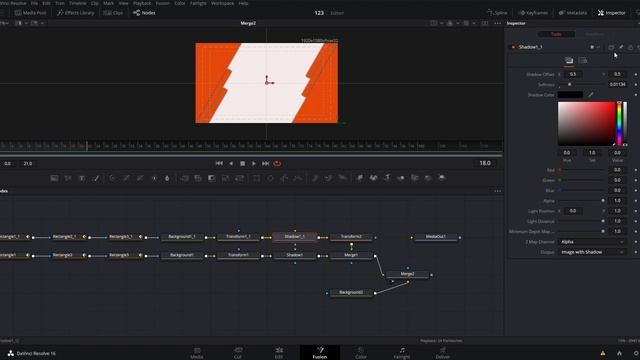The width and height of the screenshot is (640, 360).
Task: Open the Effects Library panel
Action: click(76, 13)
